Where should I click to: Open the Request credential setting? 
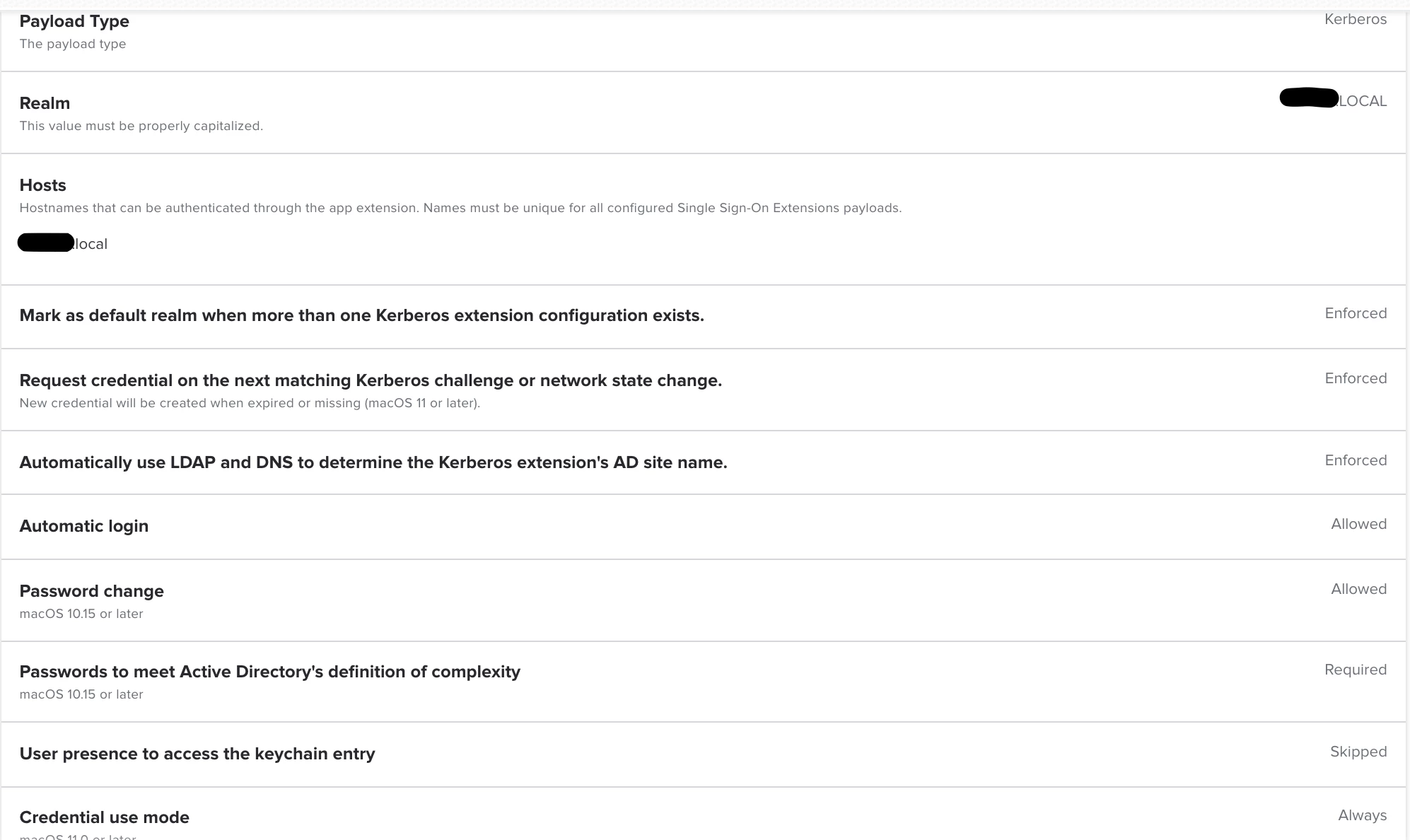click(704, 390)
